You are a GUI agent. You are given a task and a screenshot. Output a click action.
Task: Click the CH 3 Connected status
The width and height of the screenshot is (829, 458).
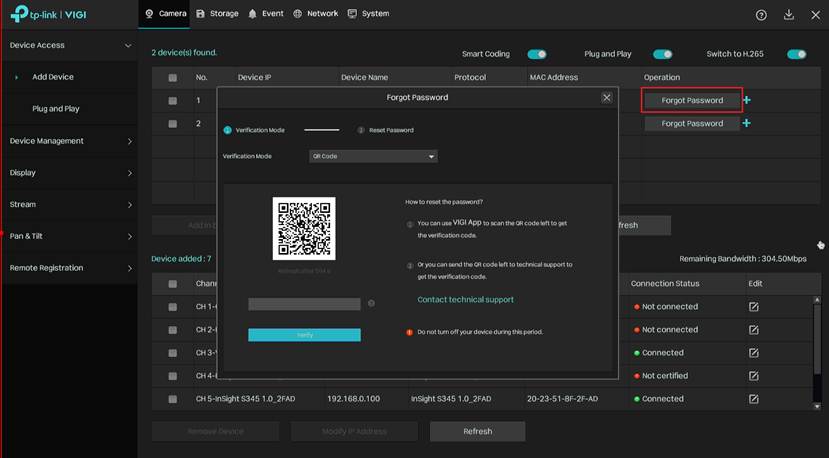click(x=659, y=353)
